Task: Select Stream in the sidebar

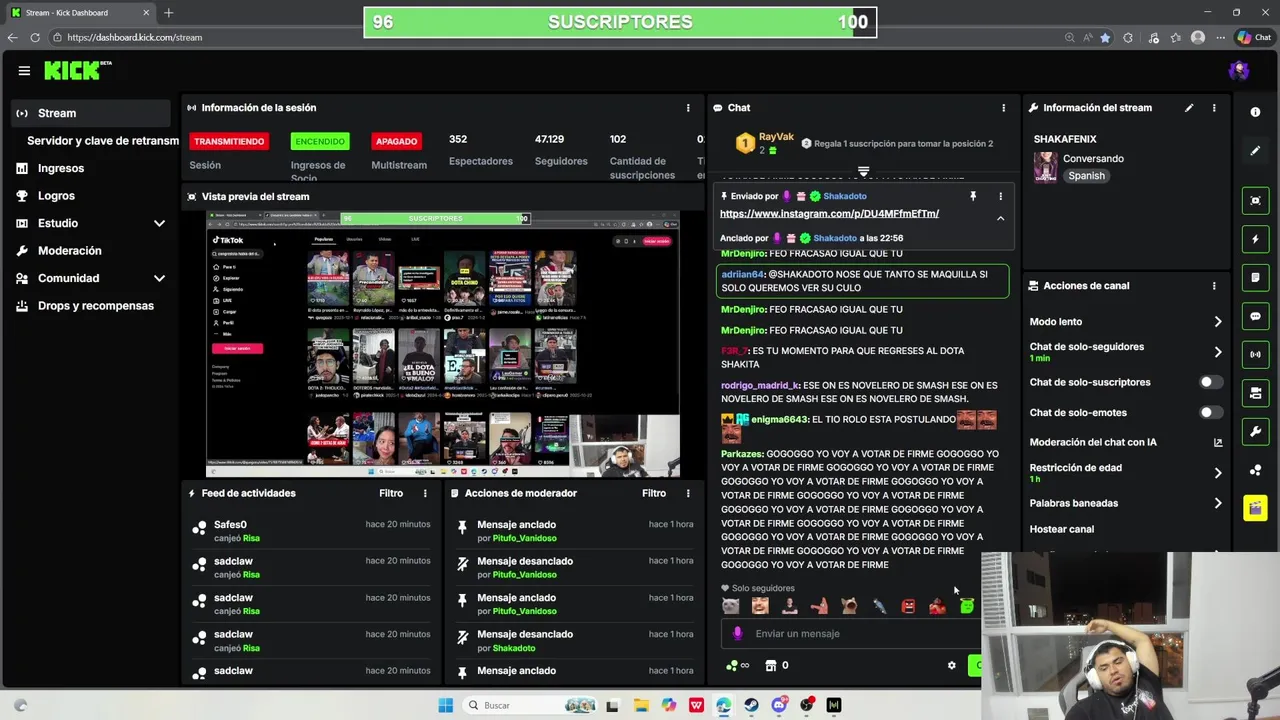Action: click(91, 113)
